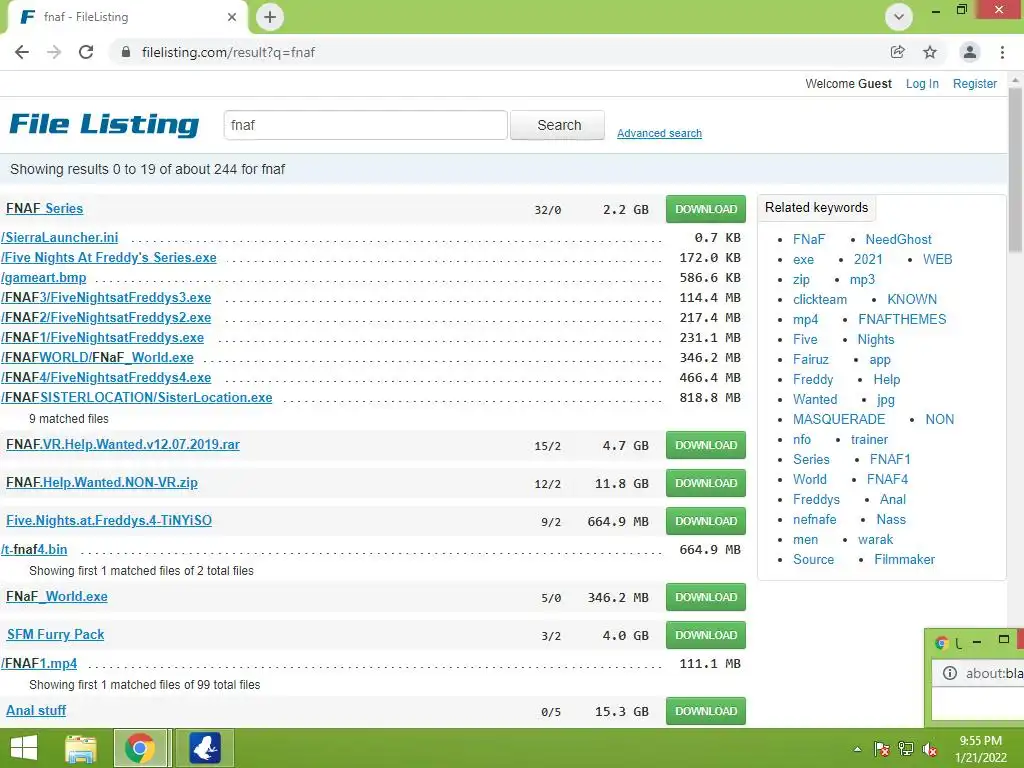
Task: View site information lock icon
Action: coord(126,52)
